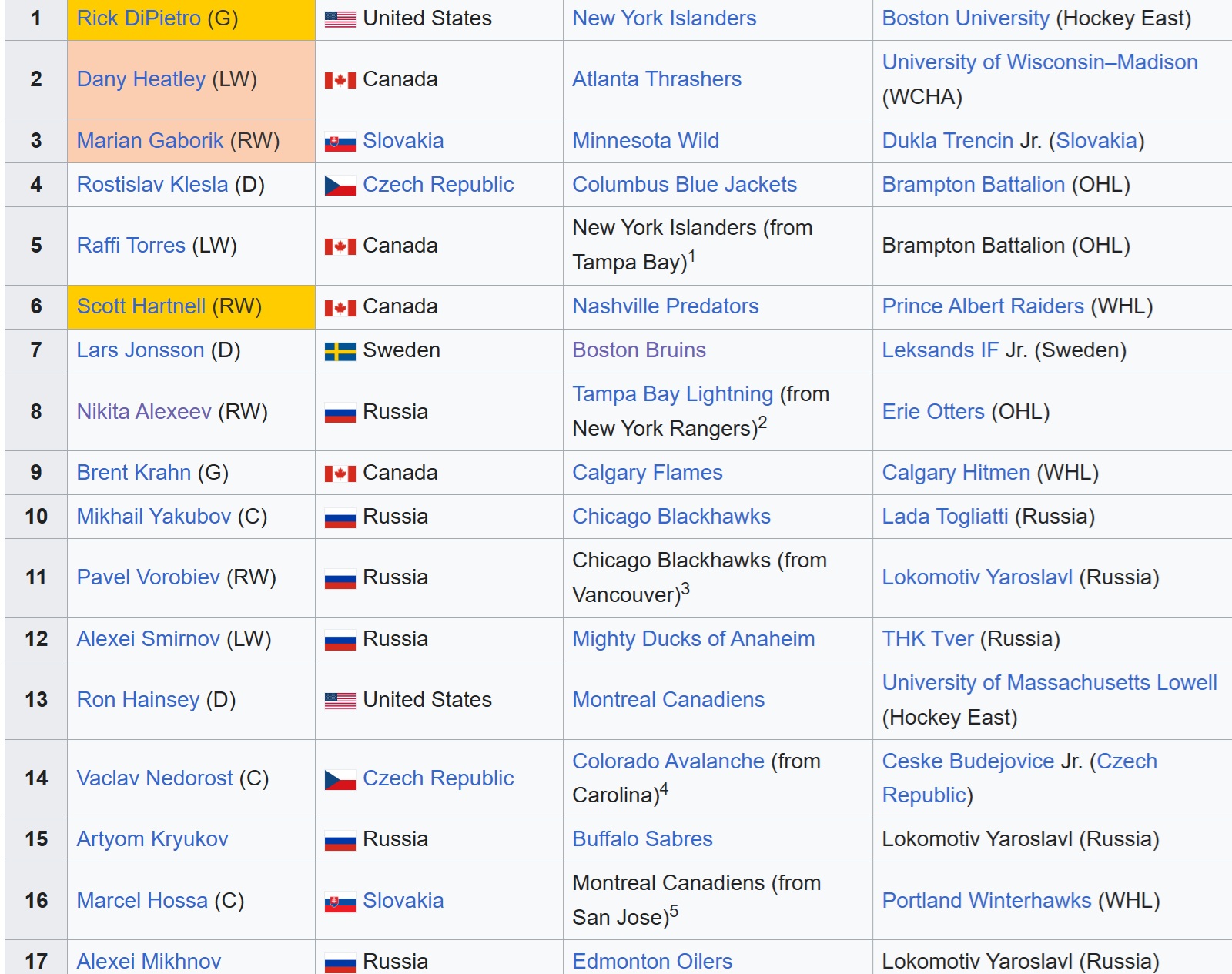The height and width of the screenshot is (974, 1232).
Task: Click the Russian flag in Nikita Alexeev's row
Action: 340,413
